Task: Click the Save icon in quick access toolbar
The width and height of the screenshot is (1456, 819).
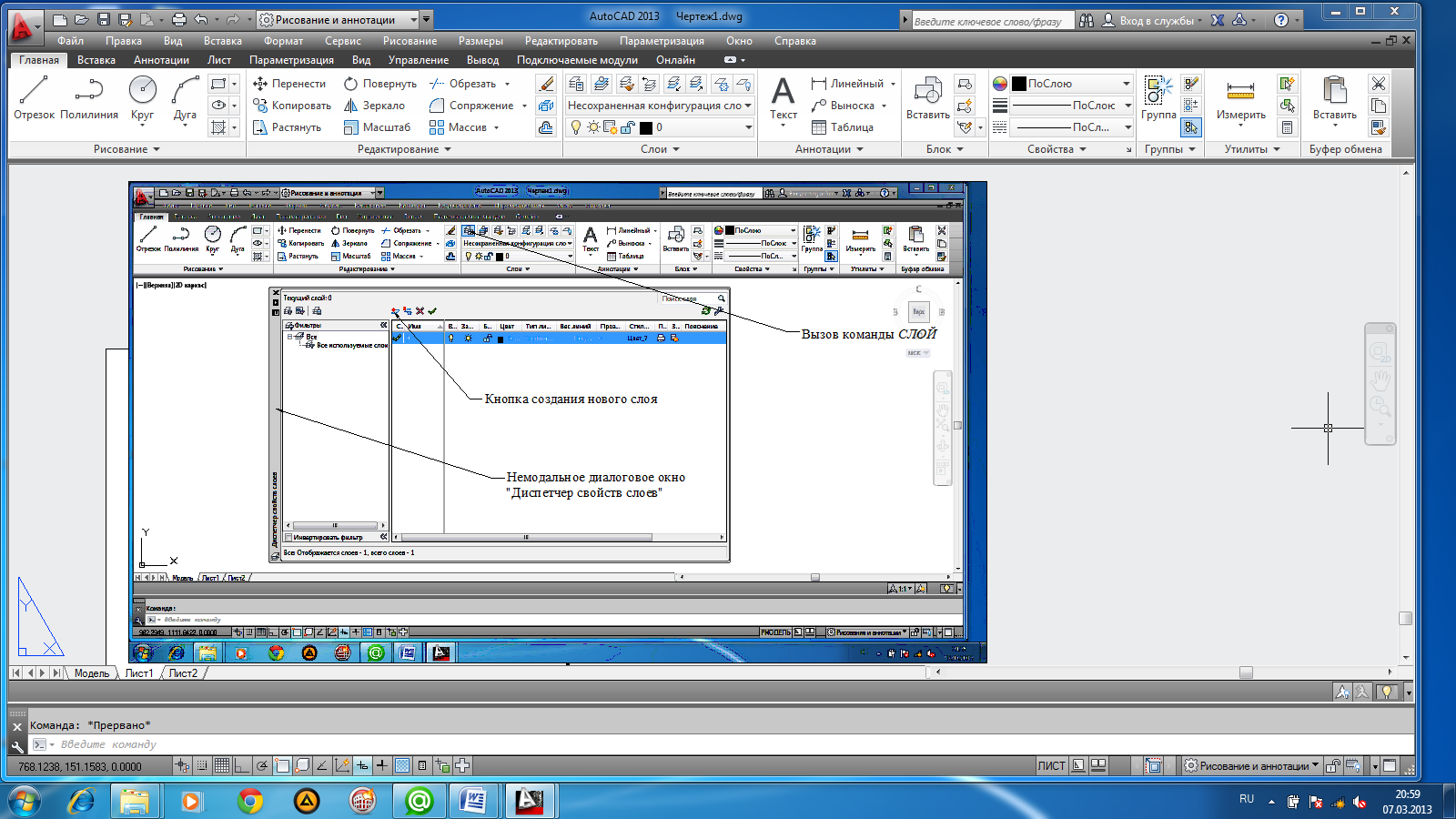Action: [x=104, y=19]
